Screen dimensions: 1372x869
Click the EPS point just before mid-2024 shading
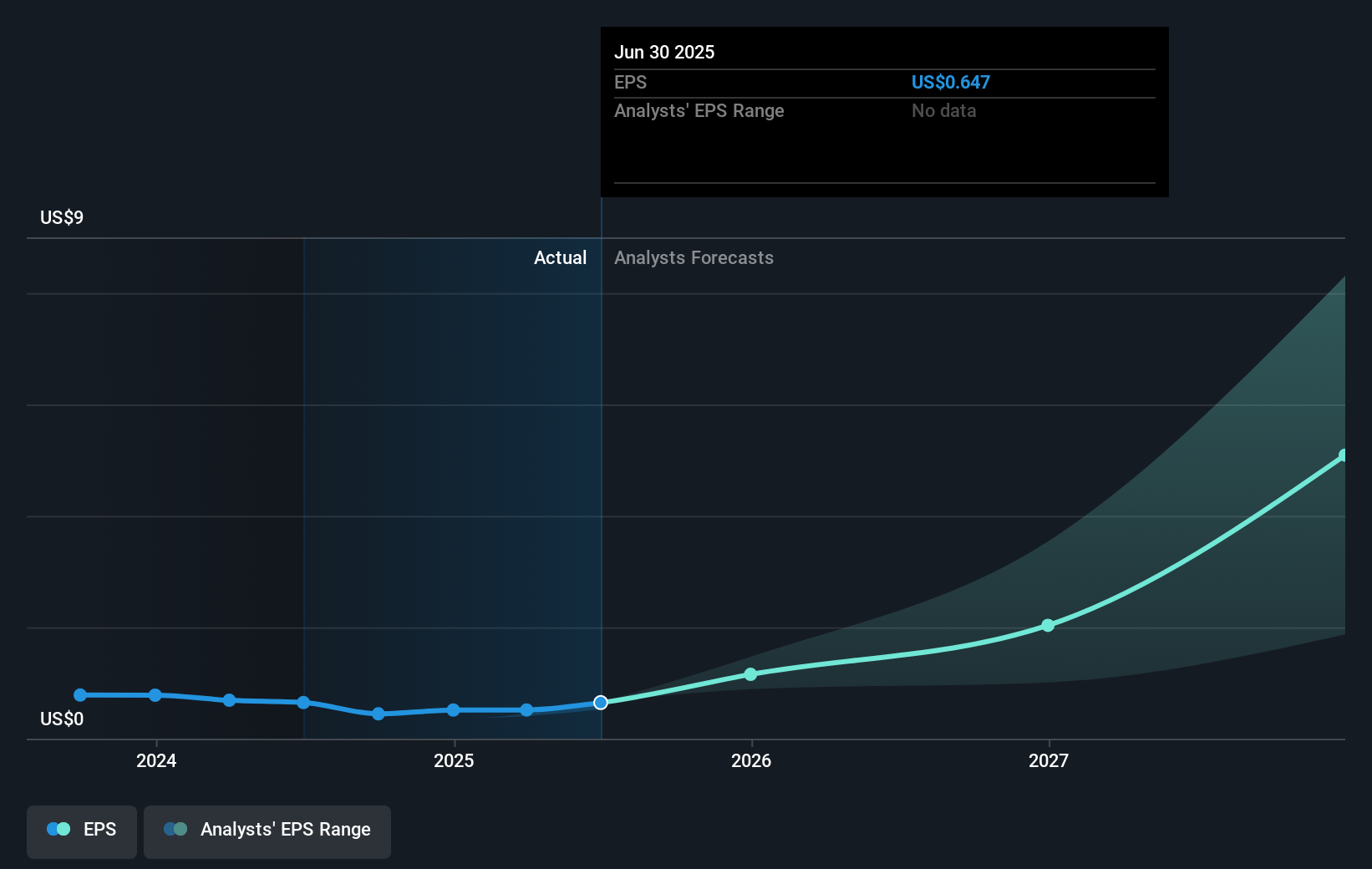click(303, 703)
